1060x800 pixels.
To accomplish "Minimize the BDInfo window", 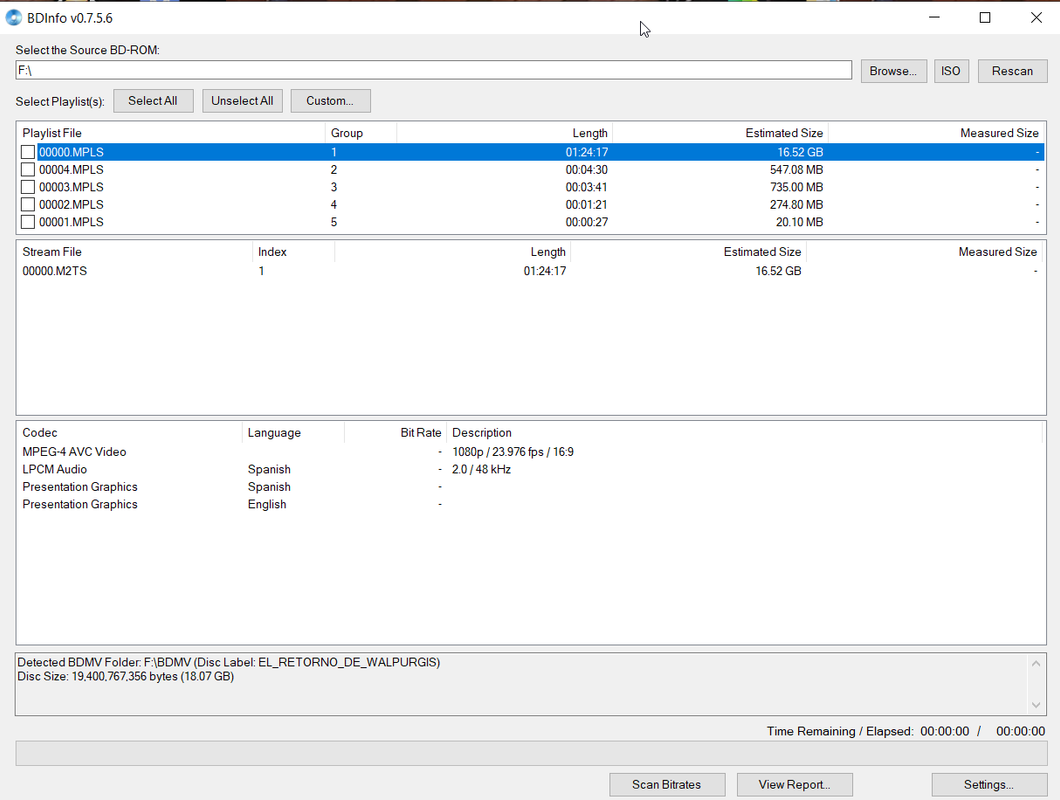I will (x=934, y=18).
